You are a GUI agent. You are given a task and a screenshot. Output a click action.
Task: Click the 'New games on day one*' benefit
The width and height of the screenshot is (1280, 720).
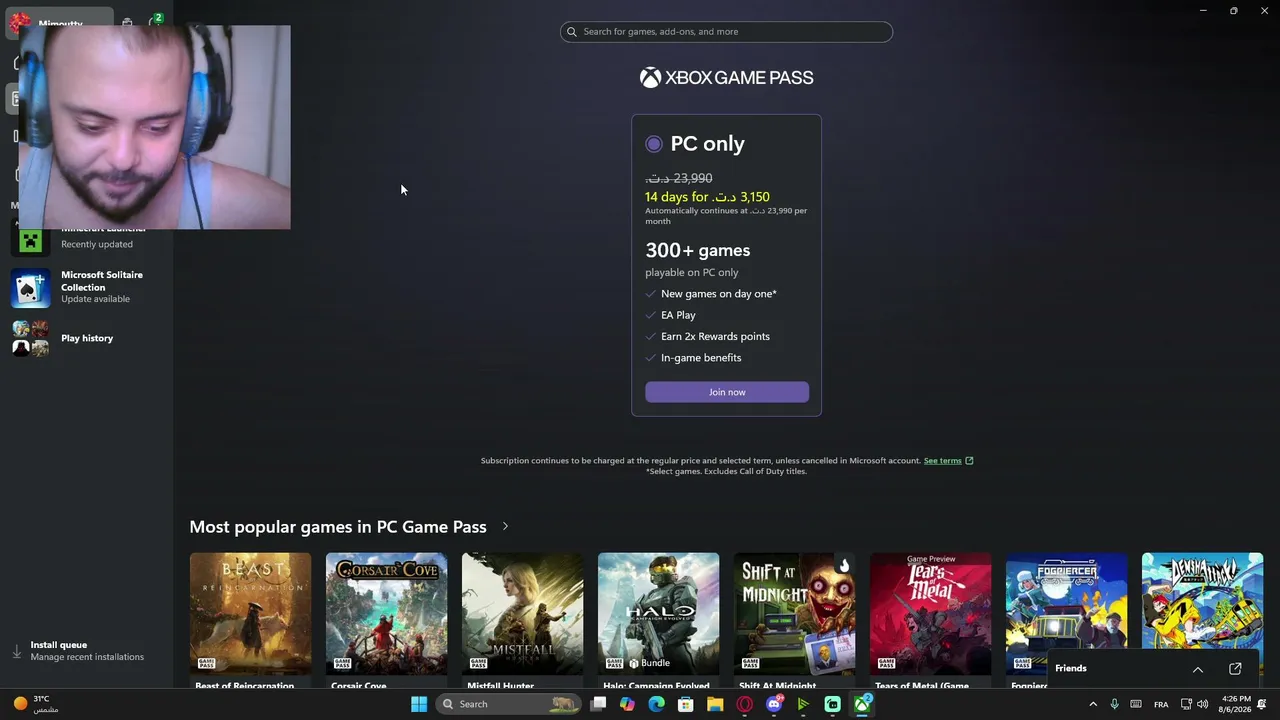point(719,294)
